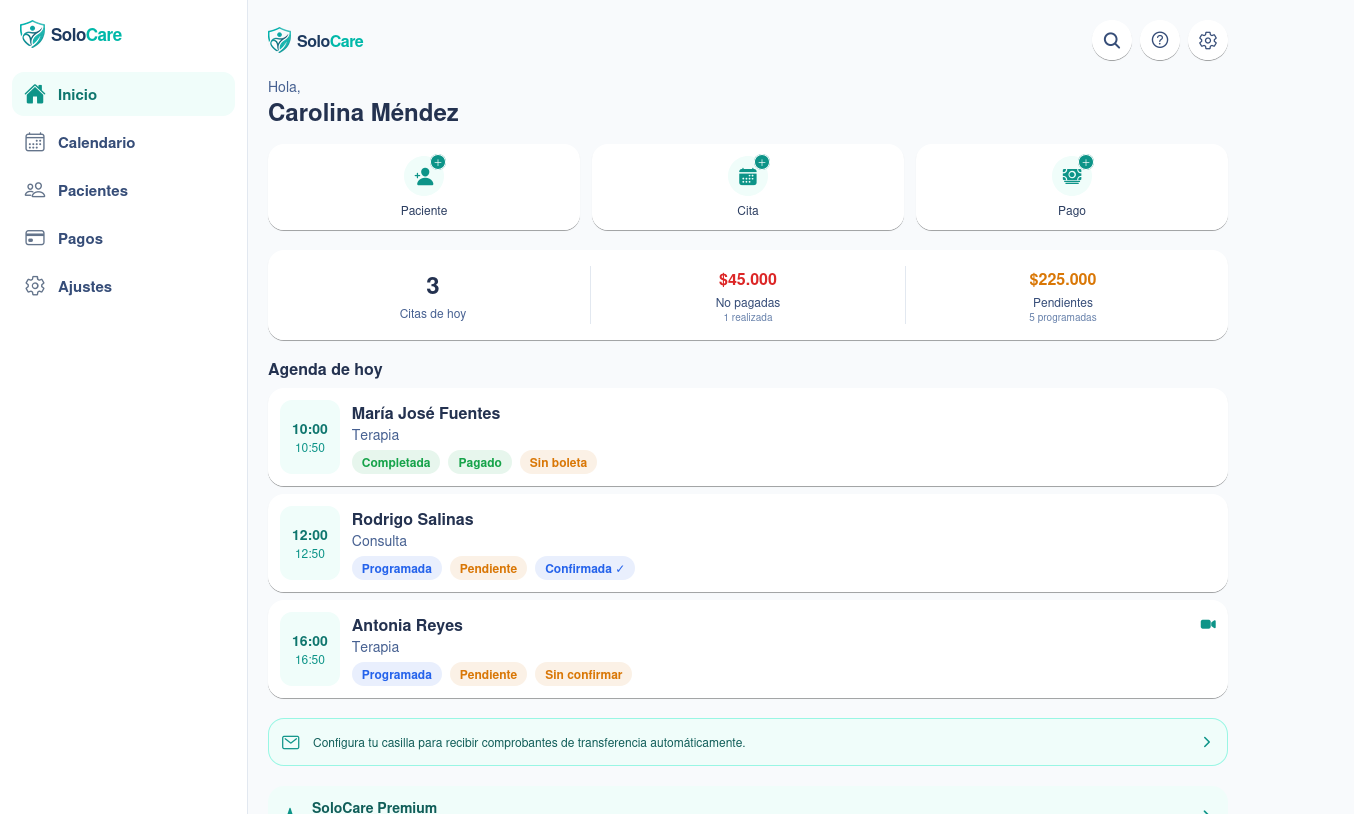Click the add patient icon
Viewport: 1366px width, 814px height.
tap(424, 176)
